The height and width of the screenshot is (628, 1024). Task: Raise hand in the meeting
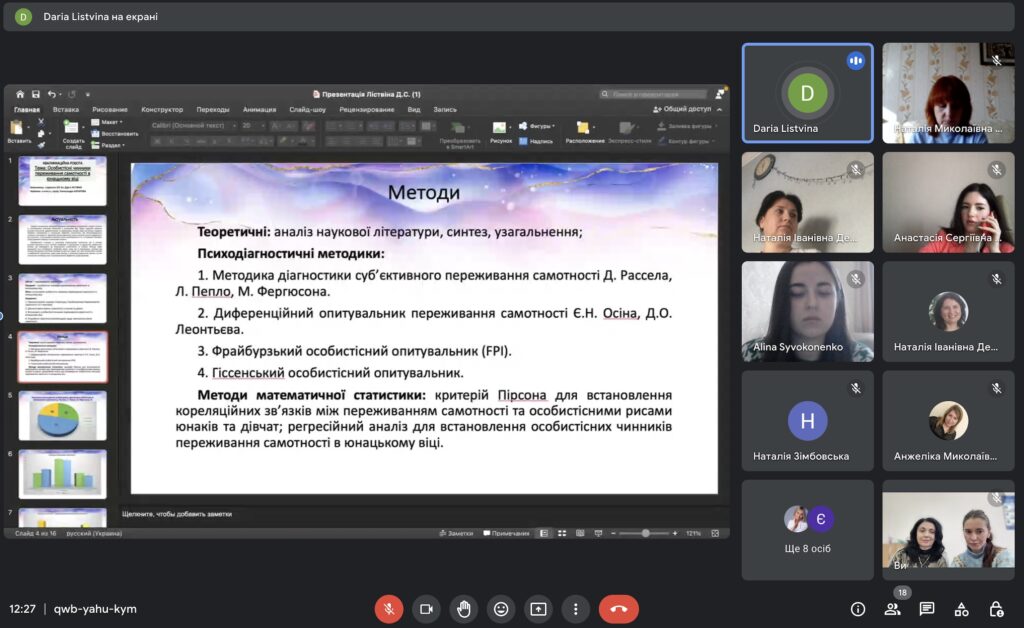(463, 609)
